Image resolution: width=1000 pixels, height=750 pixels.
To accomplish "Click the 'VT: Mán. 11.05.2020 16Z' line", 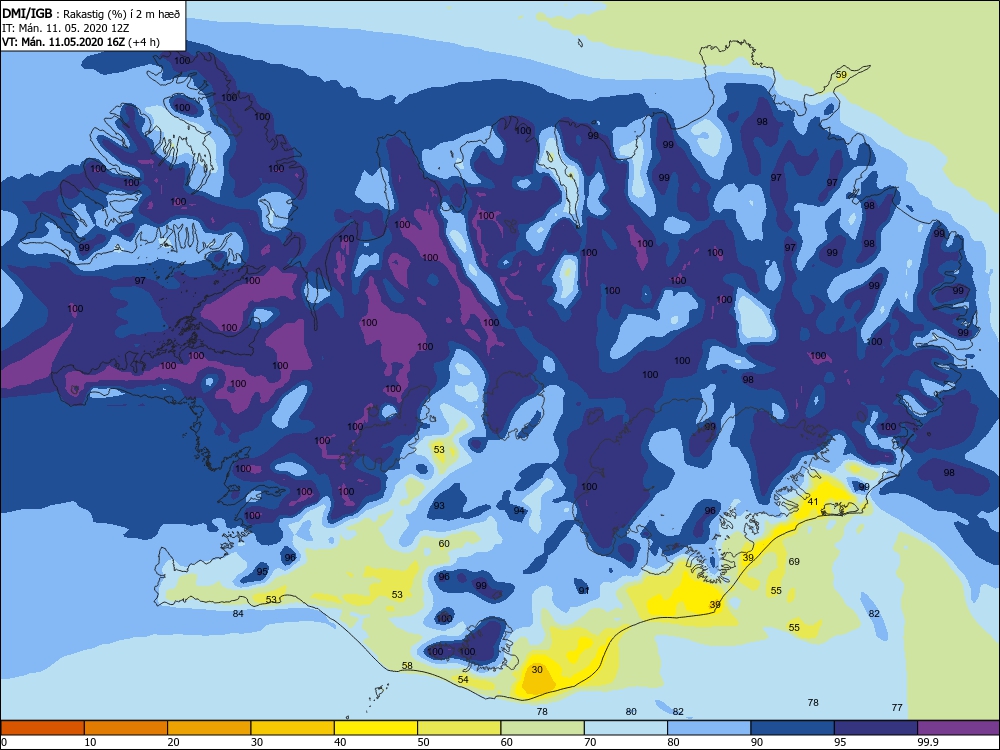I will pyautogui.click(x=81, y=42).
